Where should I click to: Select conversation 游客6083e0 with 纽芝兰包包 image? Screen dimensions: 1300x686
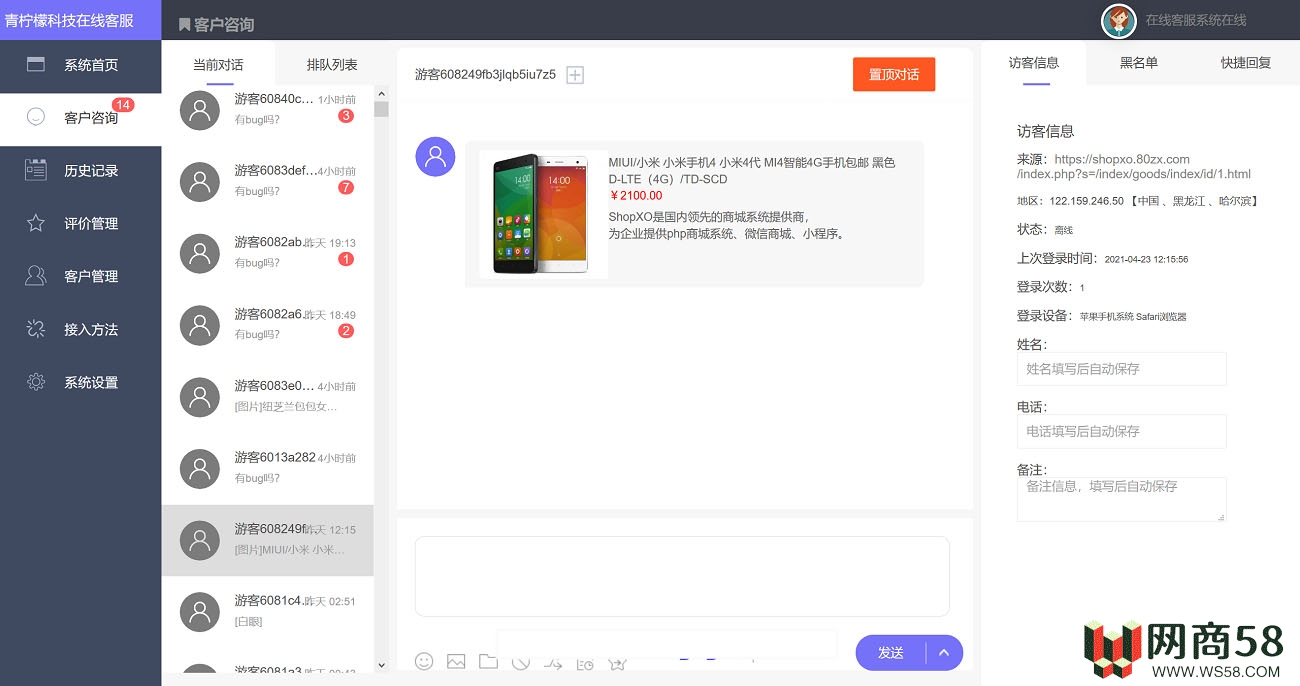click(x=268, y=396)
